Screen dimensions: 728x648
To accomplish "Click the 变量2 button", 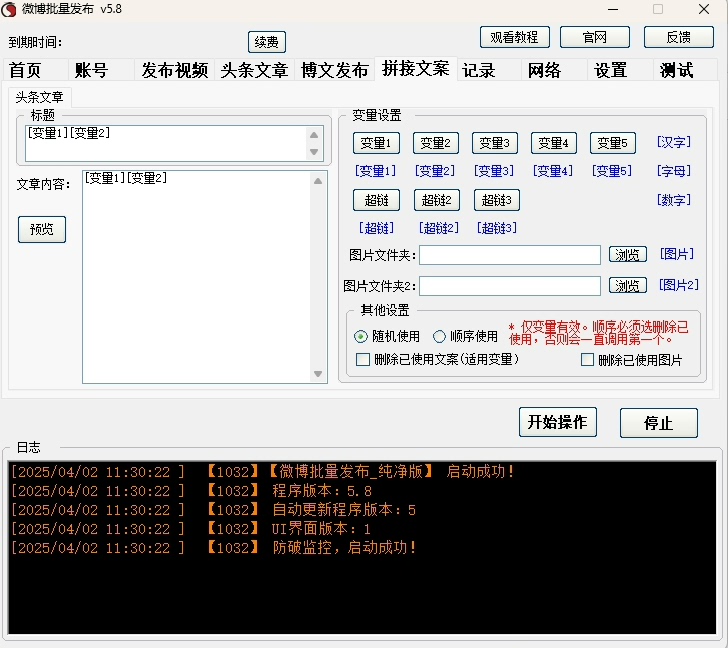I will tap(436, 143).
